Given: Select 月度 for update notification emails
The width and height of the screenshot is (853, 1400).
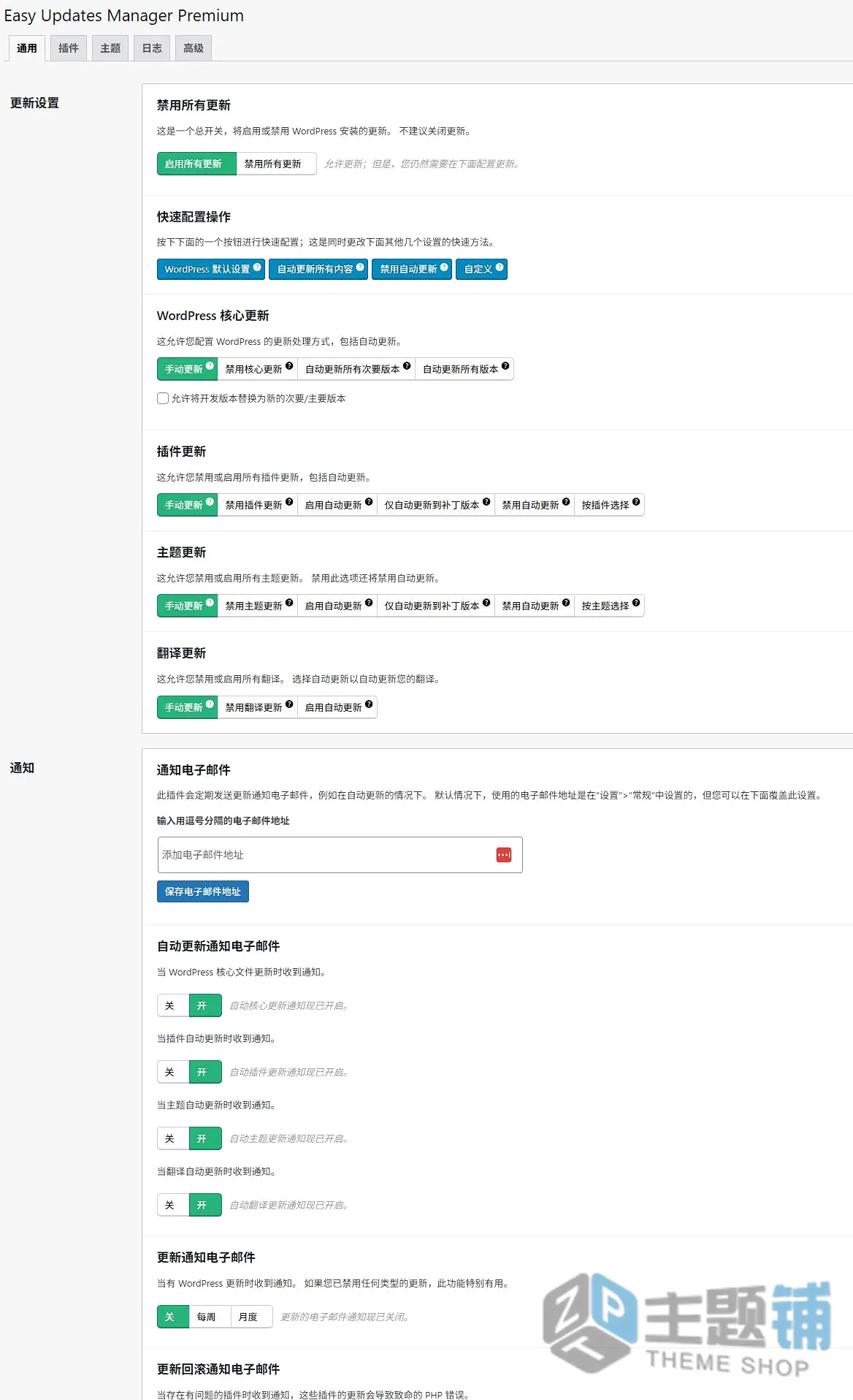Looking at the screenshot, I should point(251,1317).
